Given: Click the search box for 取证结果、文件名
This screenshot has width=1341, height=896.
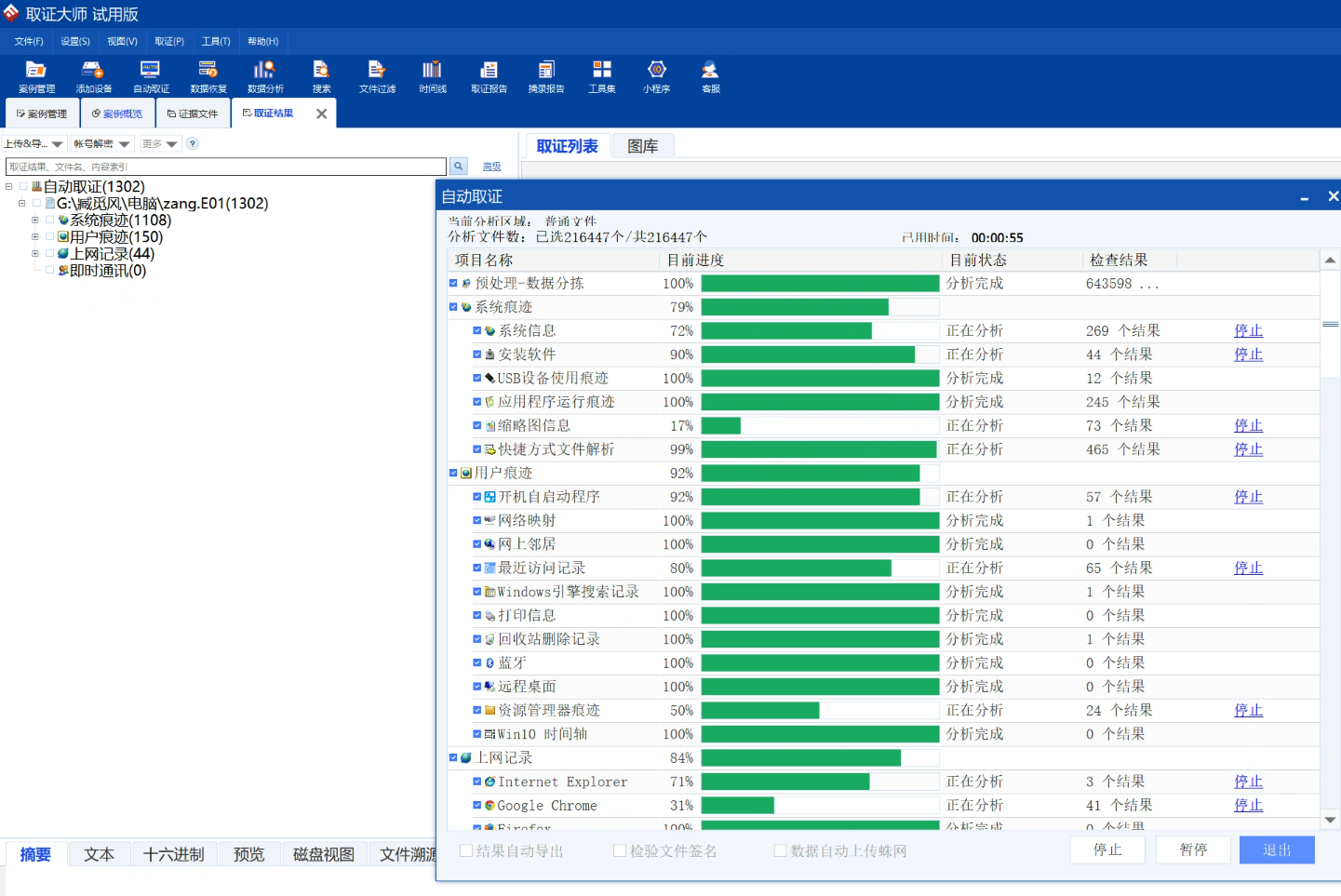Looking at the screenshot, I should tap(226, 167).
